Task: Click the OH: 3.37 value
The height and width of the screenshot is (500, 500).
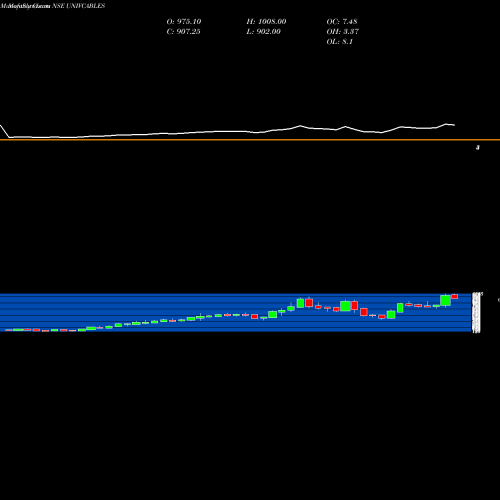Action: pyautogui.click(x=342, y=32)
